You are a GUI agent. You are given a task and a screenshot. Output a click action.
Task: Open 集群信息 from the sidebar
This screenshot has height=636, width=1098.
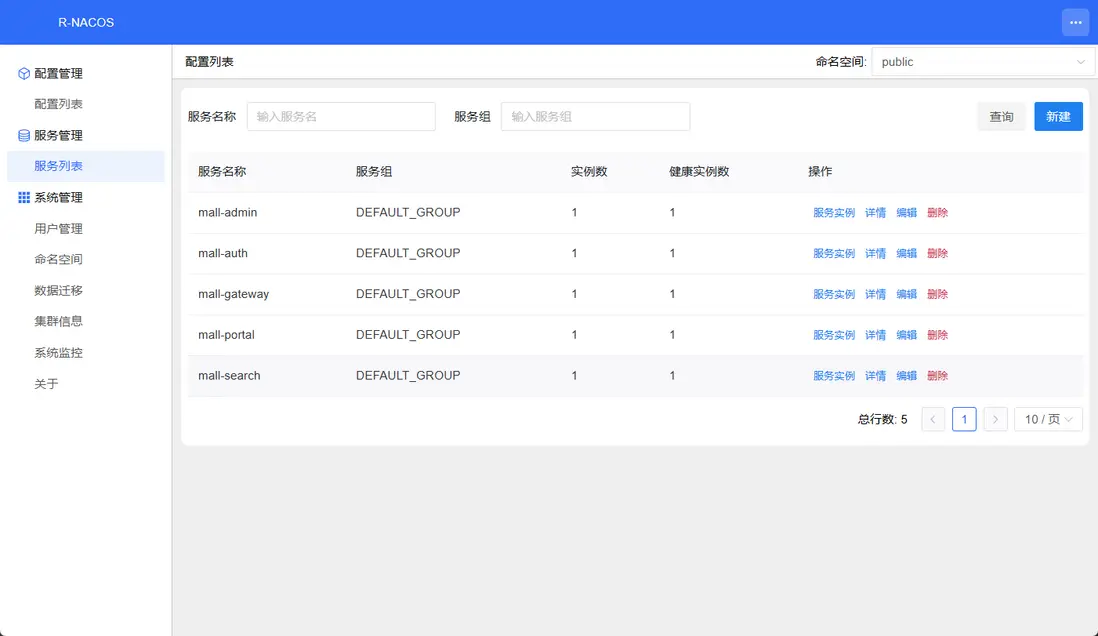[x=58, y=321]
